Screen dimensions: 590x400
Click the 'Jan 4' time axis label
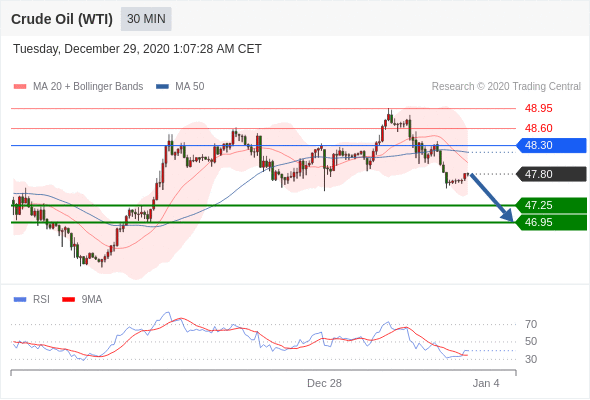click(486, 383)
